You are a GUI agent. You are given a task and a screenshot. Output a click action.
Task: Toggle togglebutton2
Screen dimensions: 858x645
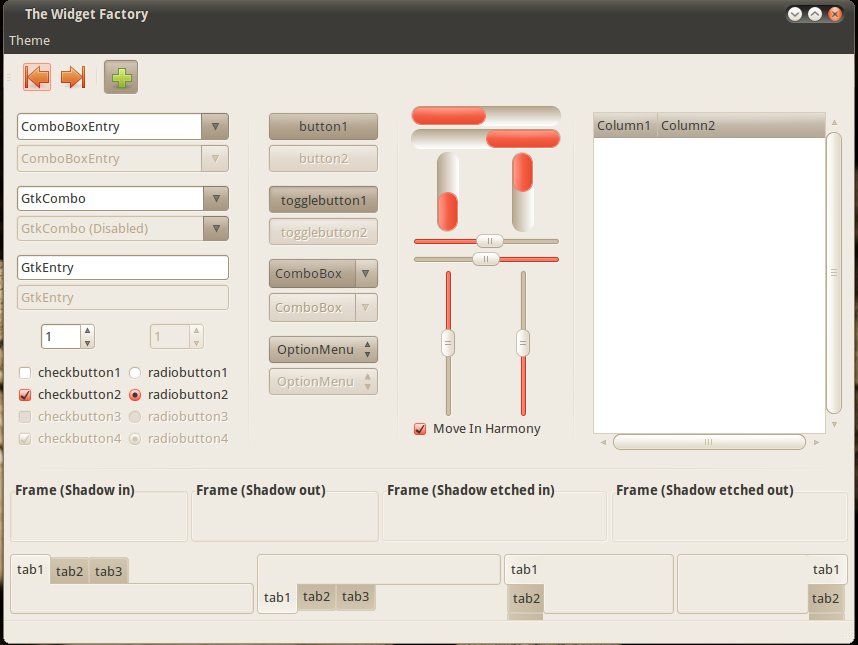[x=323, y=233]
